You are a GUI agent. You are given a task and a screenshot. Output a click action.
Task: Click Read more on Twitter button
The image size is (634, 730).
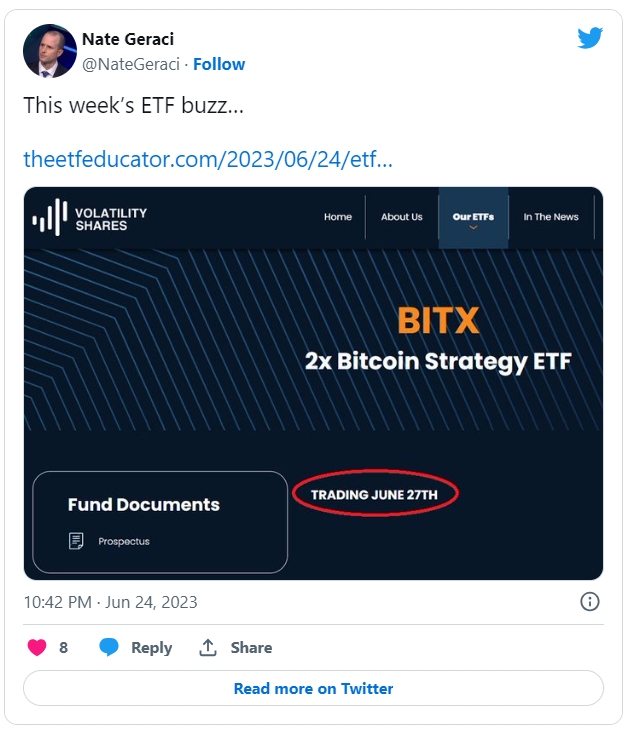click(x=313, y=688)
